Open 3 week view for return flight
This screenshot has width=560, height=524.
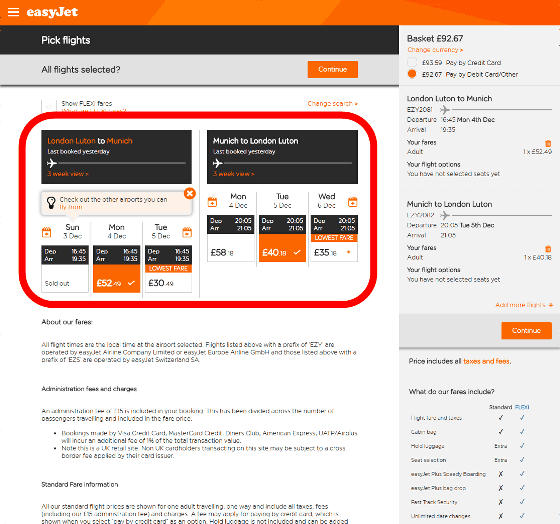234,174
